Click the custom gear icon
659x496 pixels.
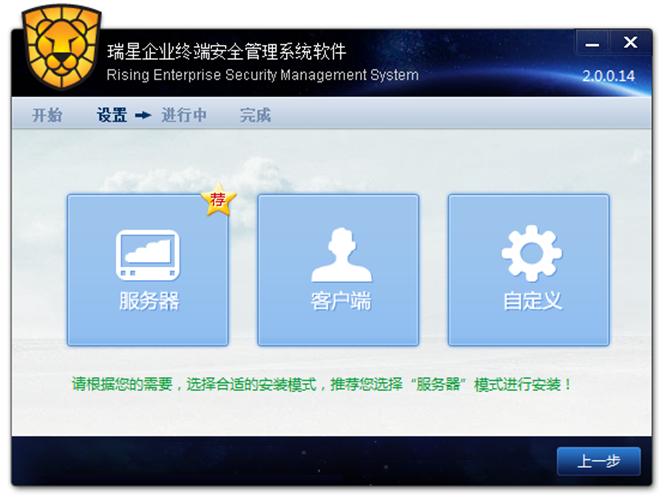coord(532,253)
